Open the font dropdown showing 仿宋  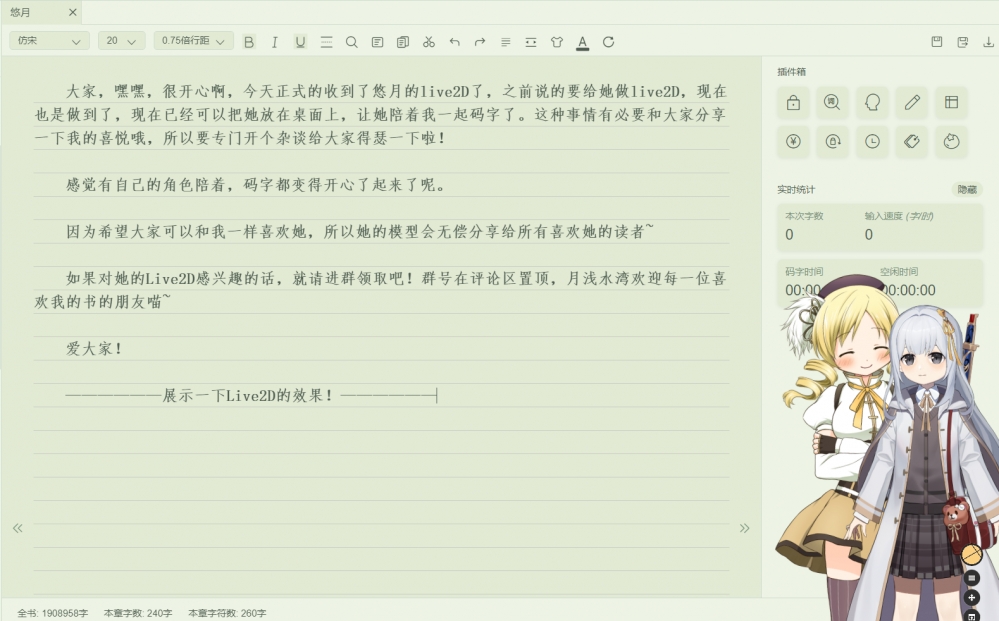[x=49, y=41]
